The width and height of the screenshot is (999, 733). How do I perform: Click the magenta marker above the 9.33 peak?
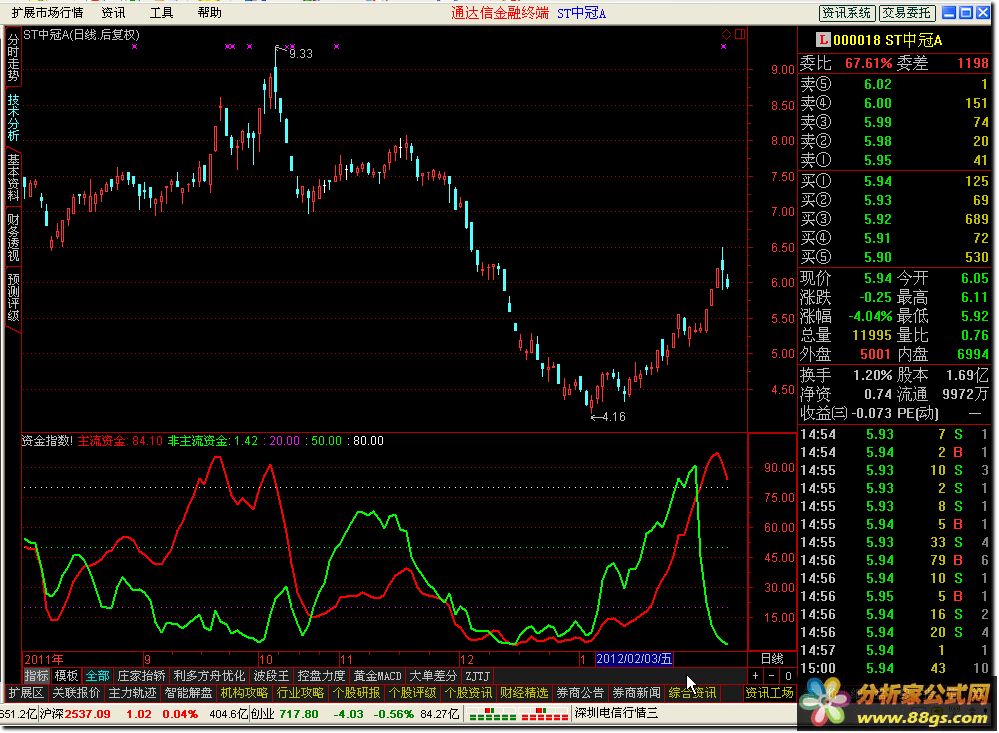[x=291, y=47]
